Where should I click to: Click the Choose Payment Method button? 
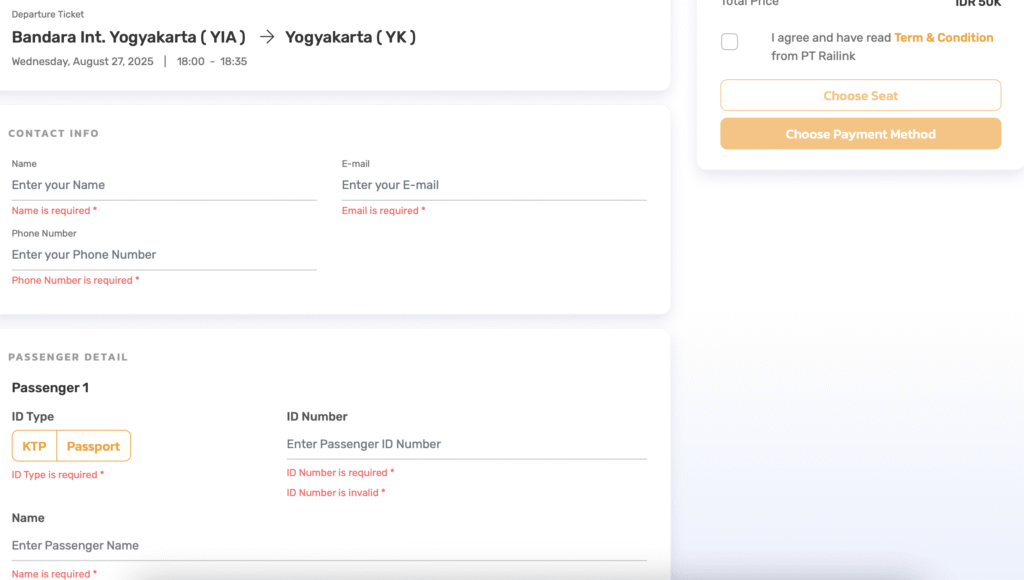click(860, 134)
